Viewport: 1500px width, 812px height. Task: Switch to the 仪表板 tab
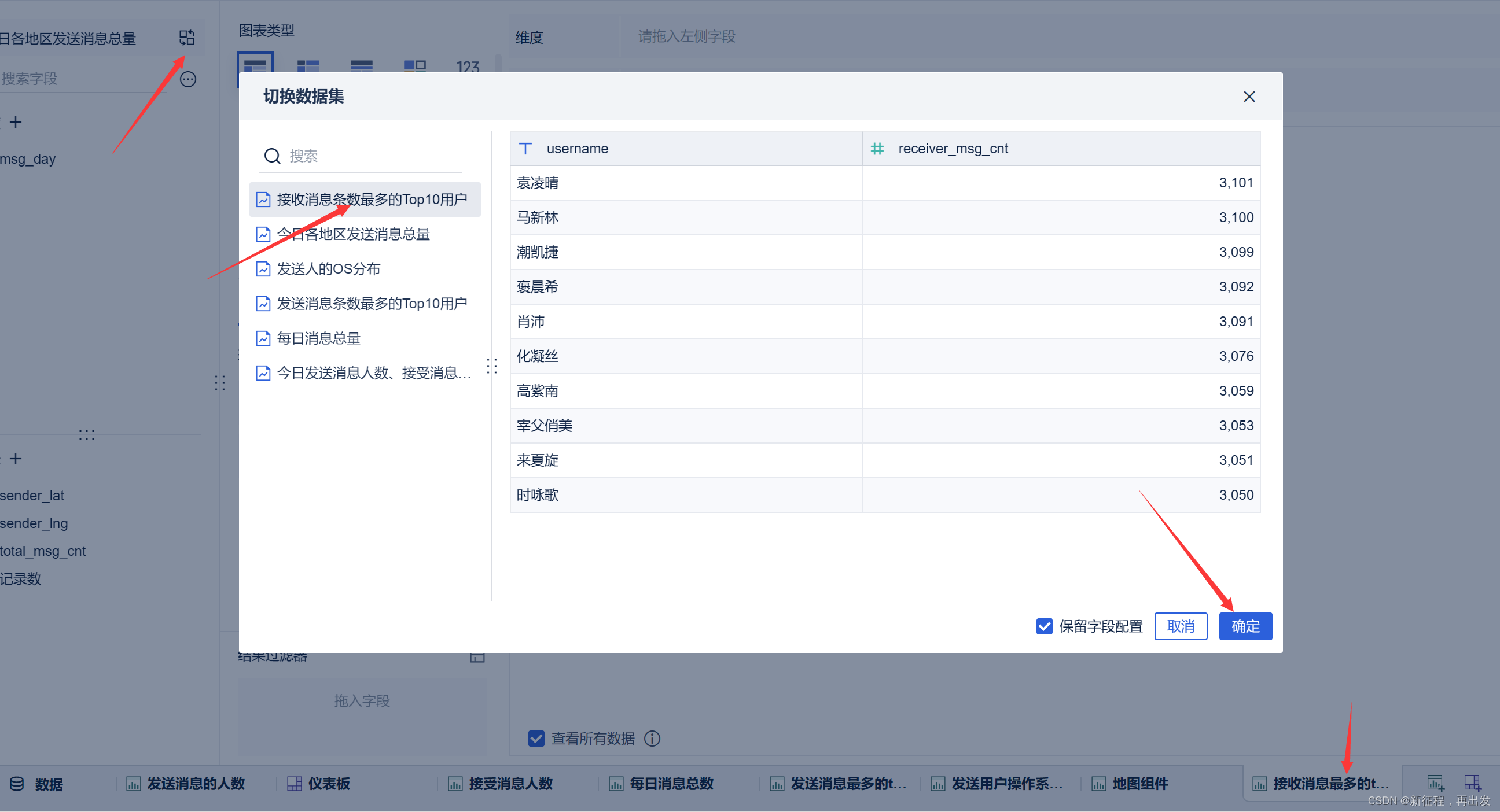(x=318, y=784)
